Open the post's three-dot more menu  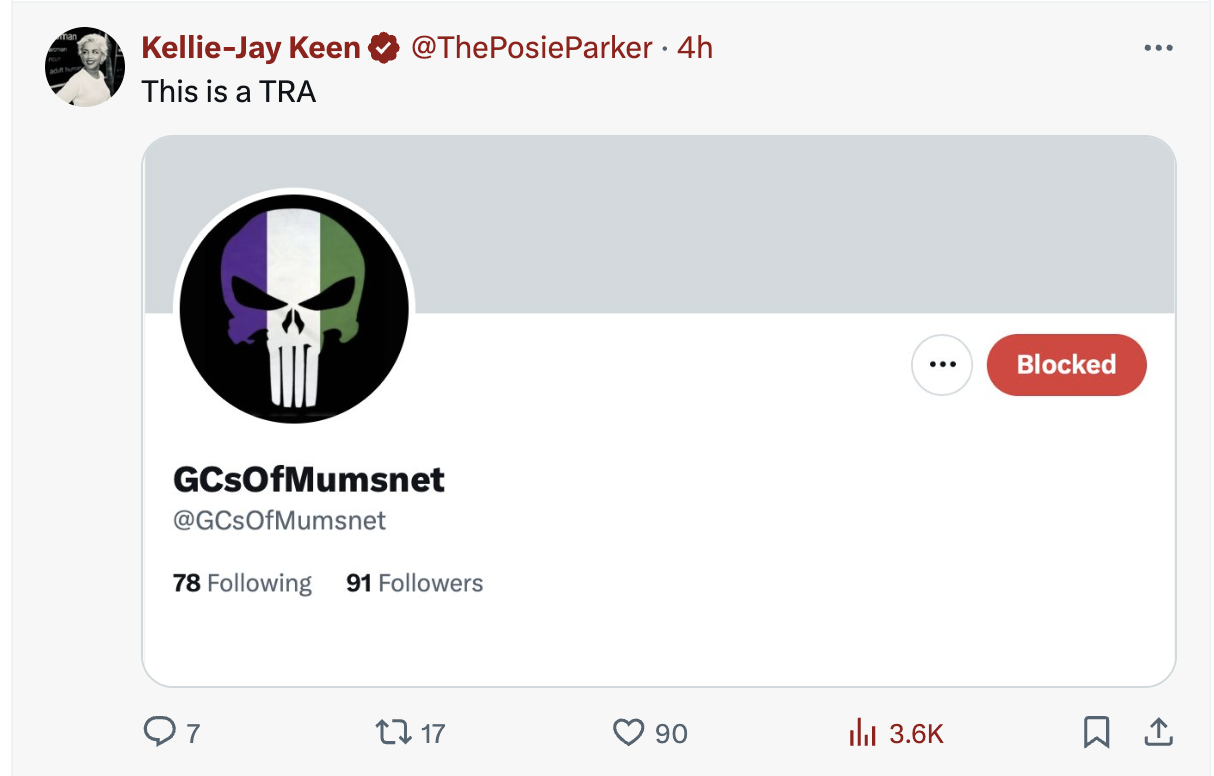1158,47
